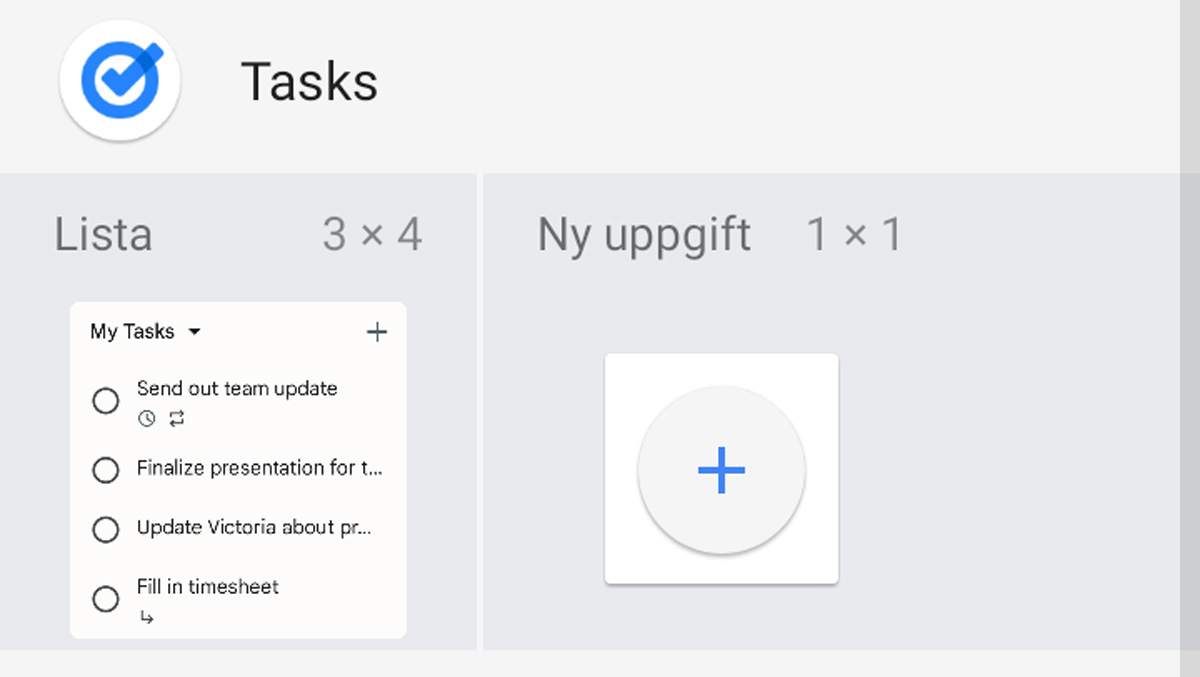The image size is (1200, 677).
Task: Click the repeat icon under Send out team update
Action: click(x=177, y=419)
